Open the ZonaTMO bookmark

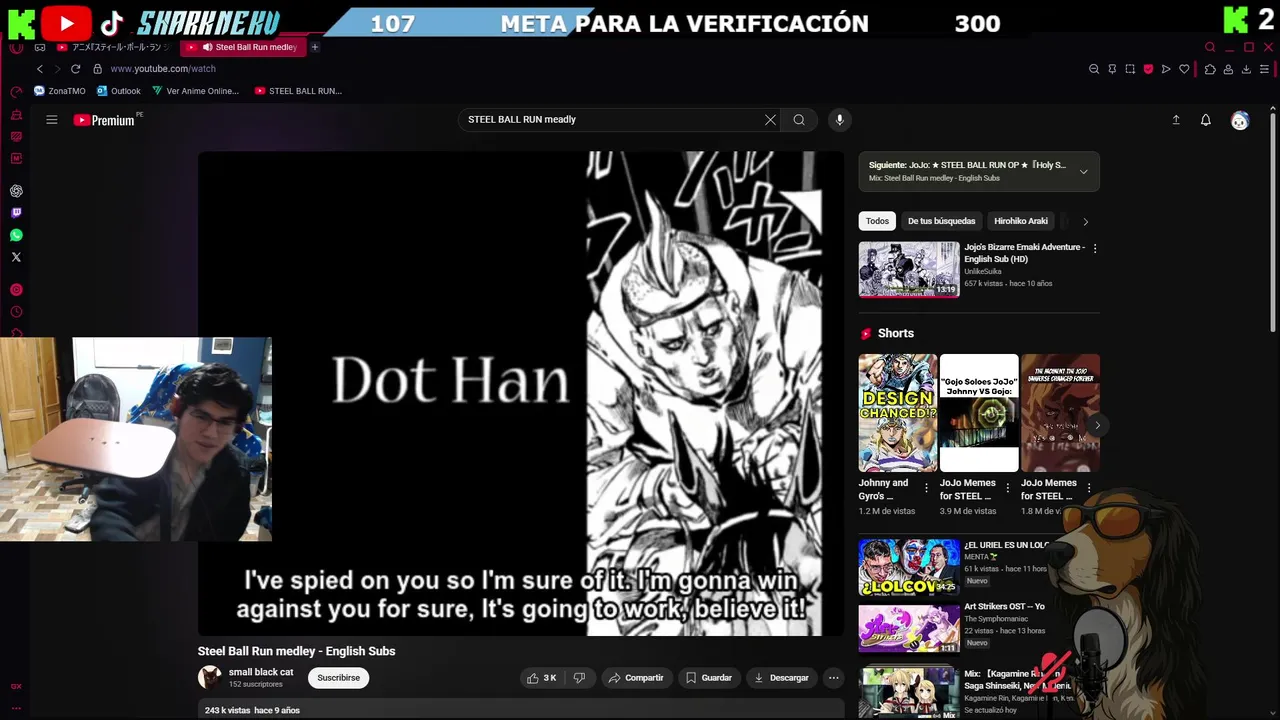coord(60,91)
